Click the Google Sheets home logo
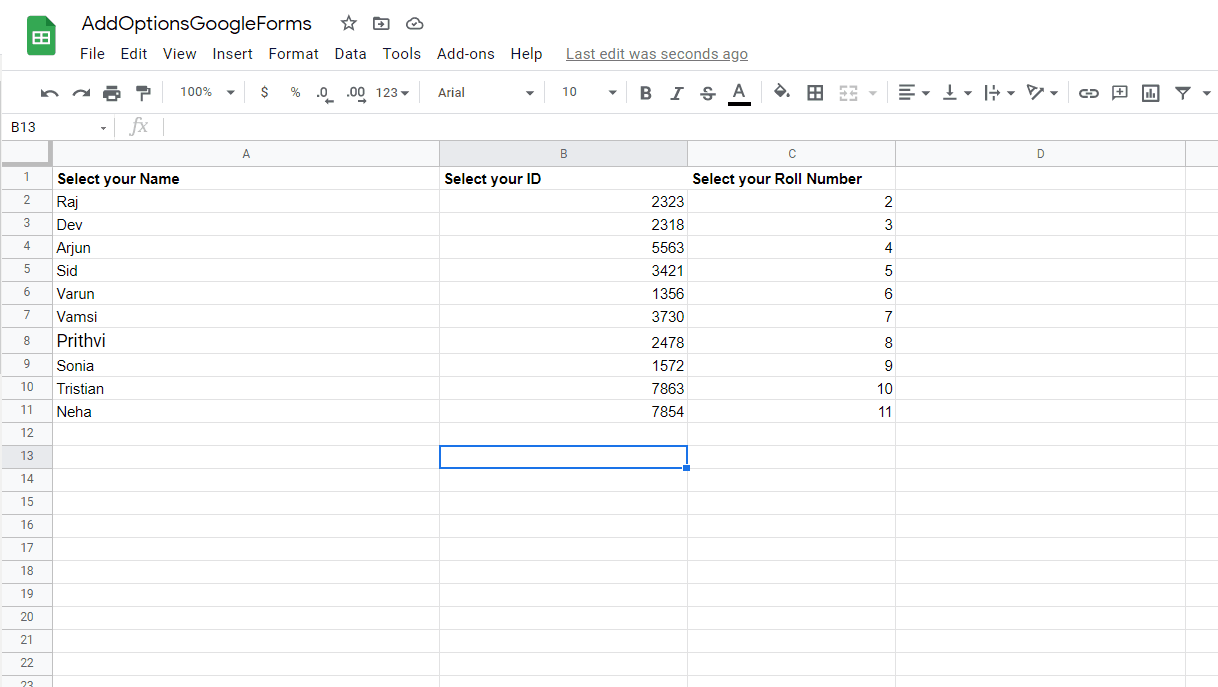 pos(41,37)
